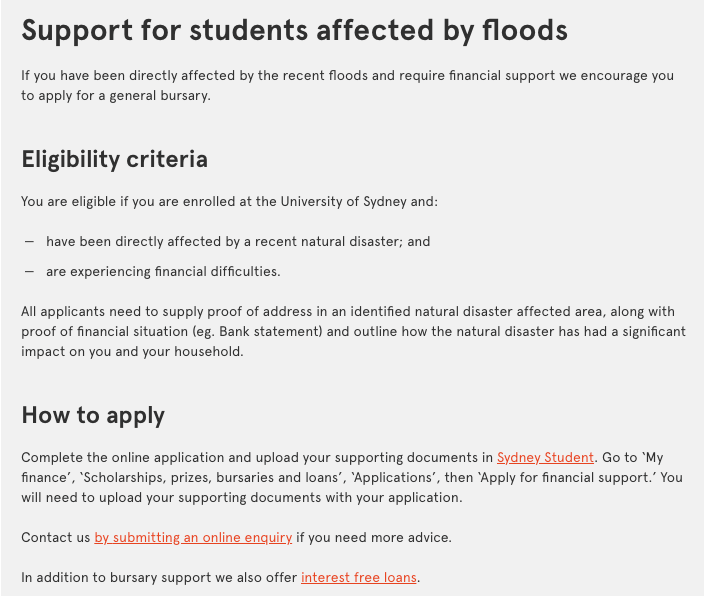Click the paragraph about applying for a general bursary
Screen dimensions: 704x596
pyautogui.click(x=348, y=85)
